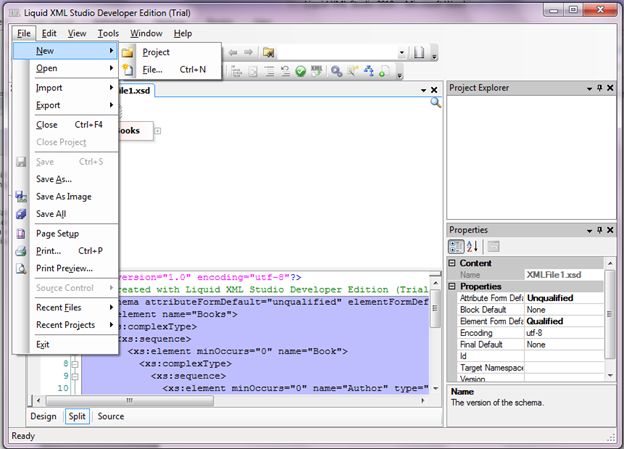Expand the Books element node
The width and height of the screenshot is (624, 449).
click(158, 131)
